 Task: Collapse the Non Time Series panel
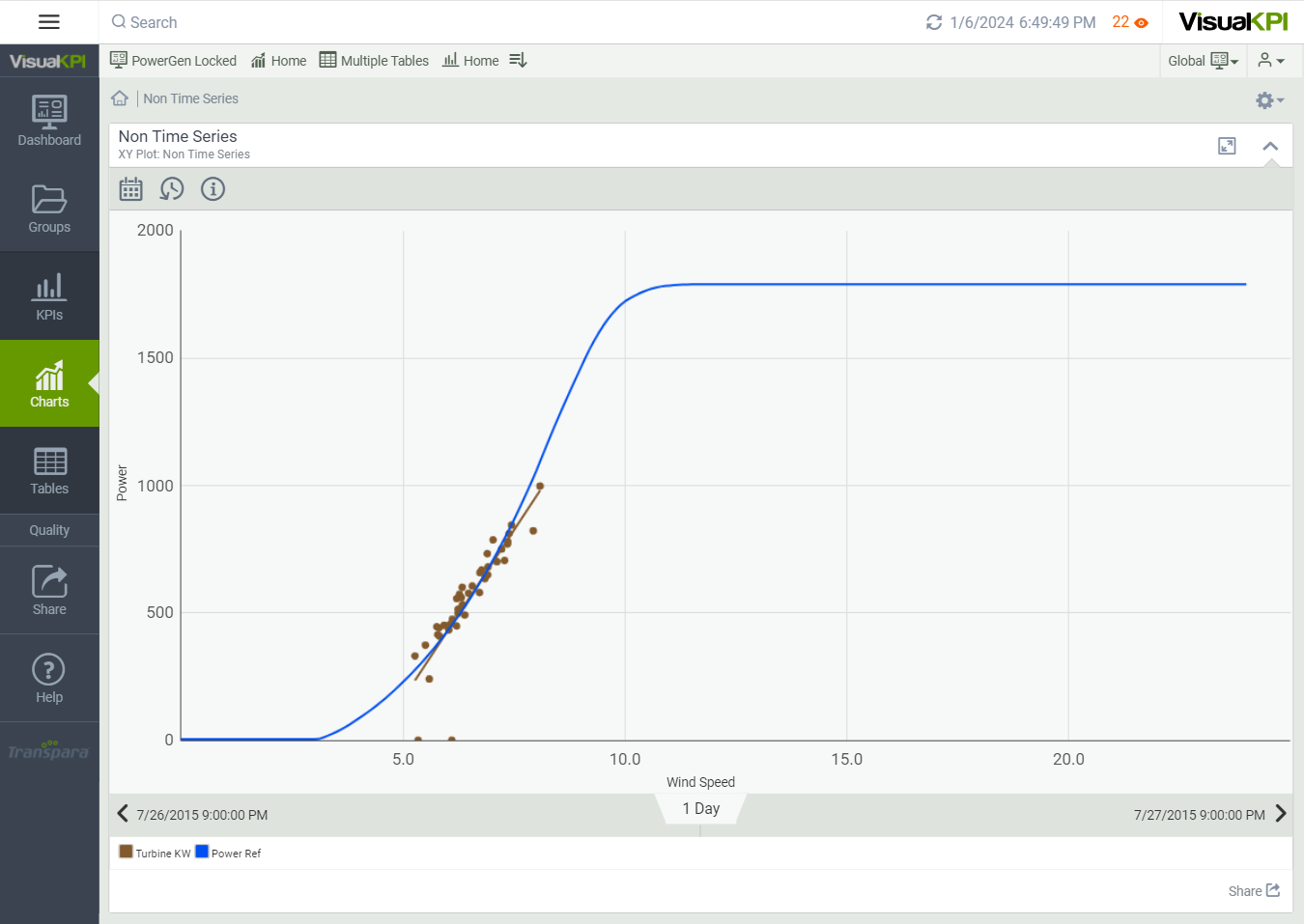pyautogui.click(x=1270, y=146)
